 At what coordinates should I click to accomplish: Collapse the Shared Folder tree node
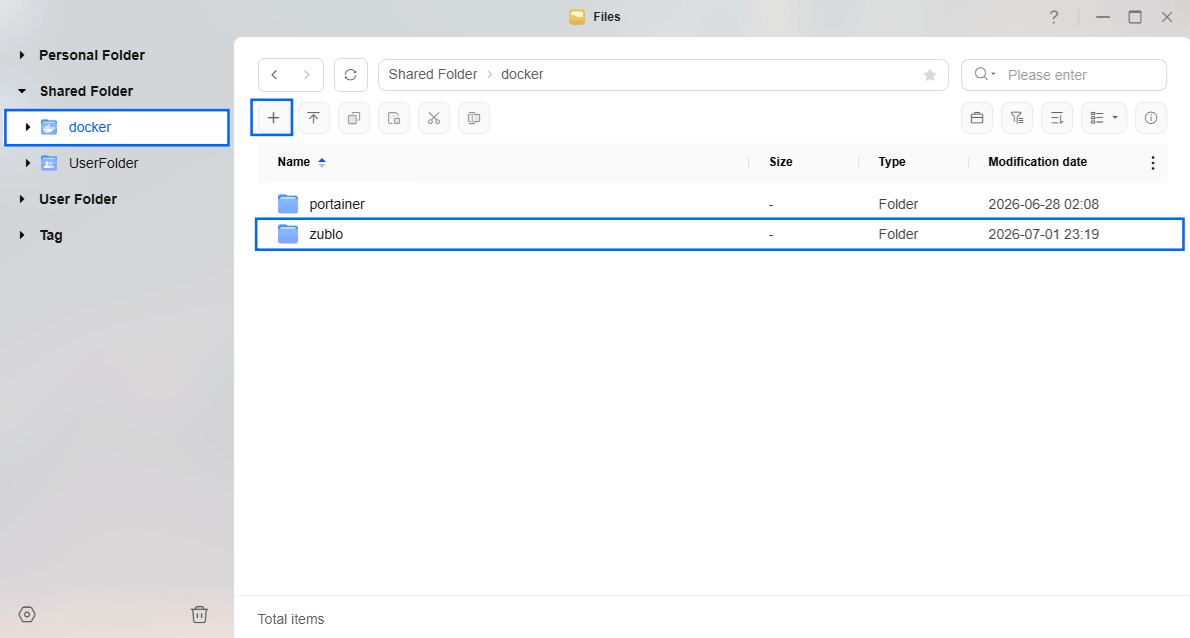coord(22,91)
